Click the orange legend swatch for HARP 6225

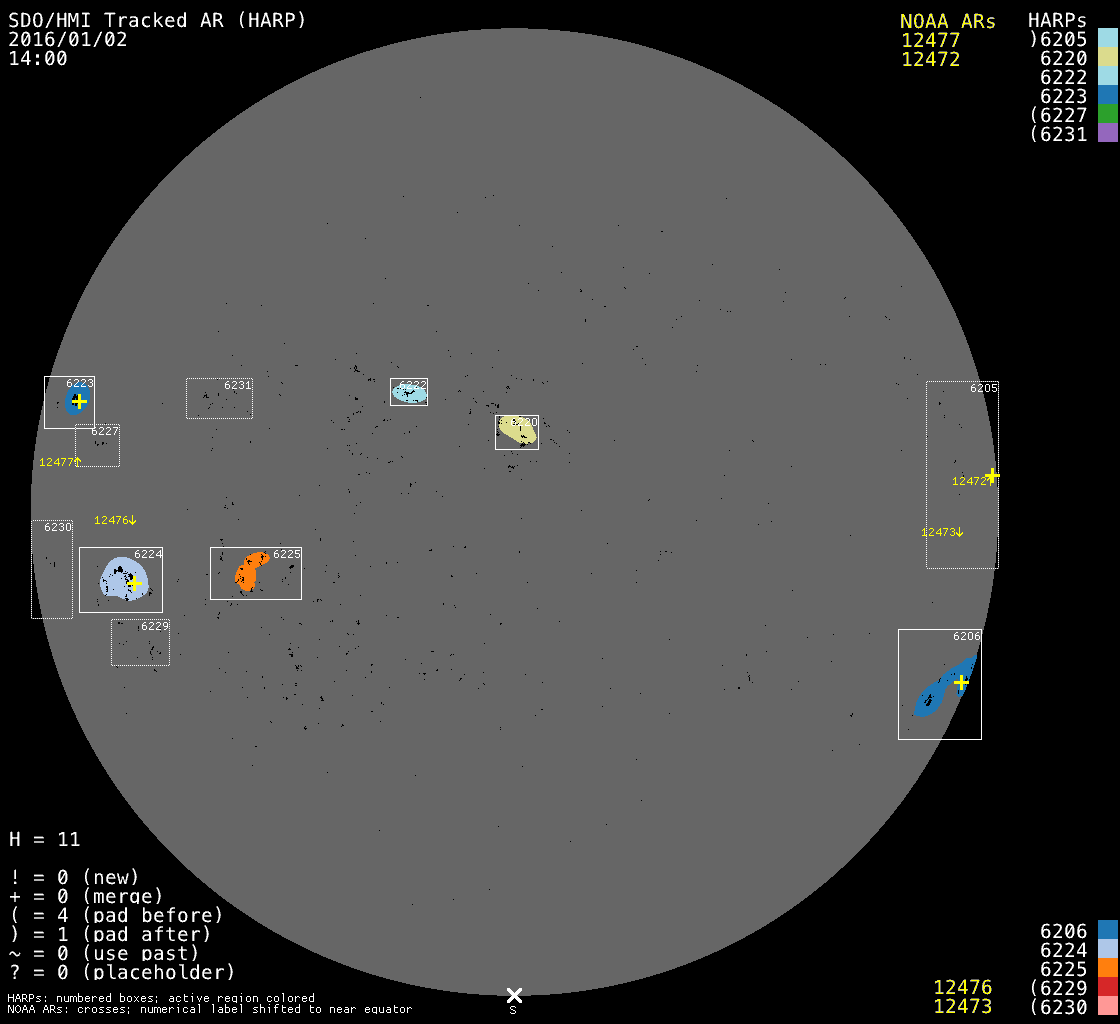coord(1107,968)
